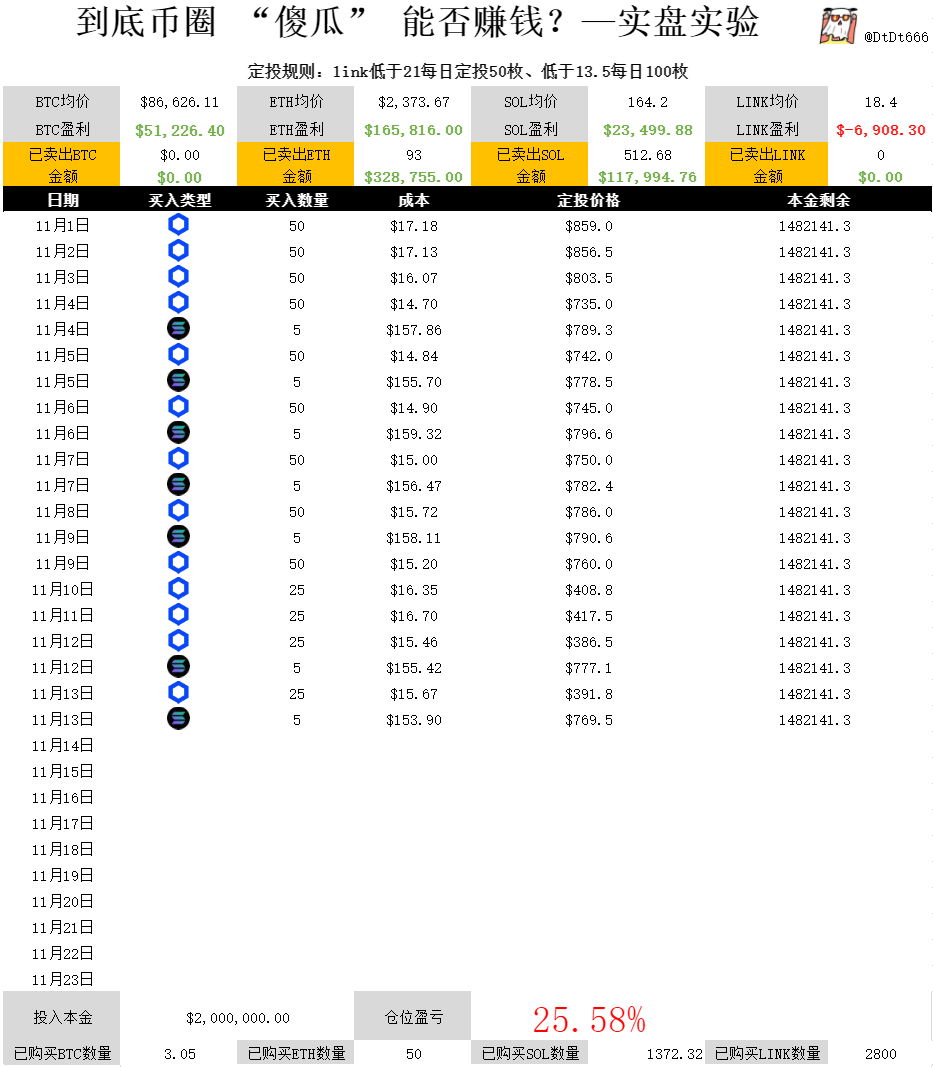Select the 日期 column header

pyautogui.click(x=63, y=200)
